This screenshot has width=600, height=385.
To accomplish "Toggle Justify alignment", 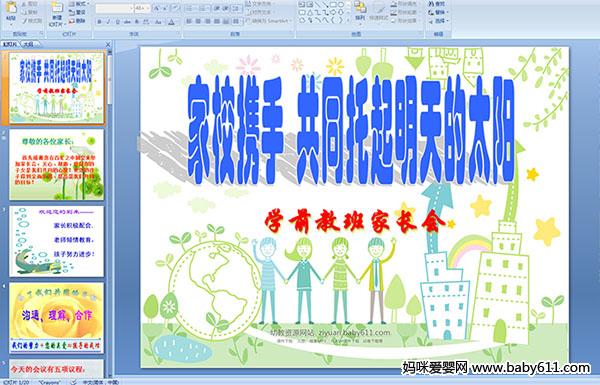I will coord(217,21).
